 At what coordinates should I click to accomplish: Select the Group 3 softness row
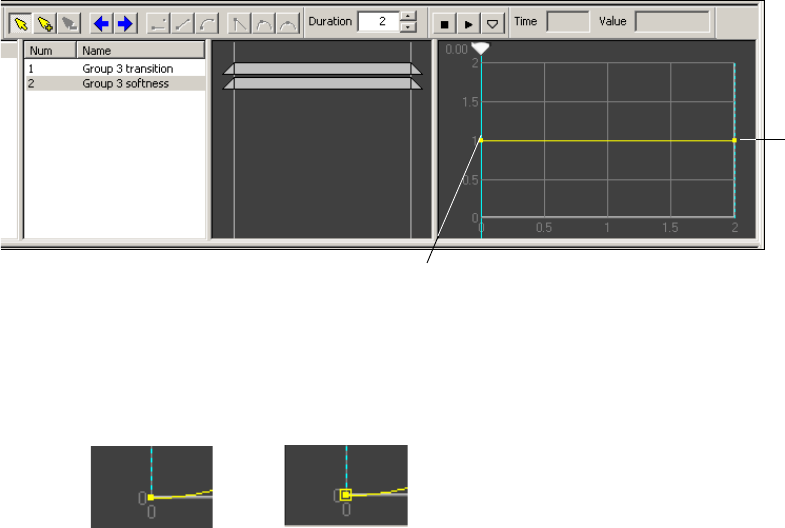(115, 84)
